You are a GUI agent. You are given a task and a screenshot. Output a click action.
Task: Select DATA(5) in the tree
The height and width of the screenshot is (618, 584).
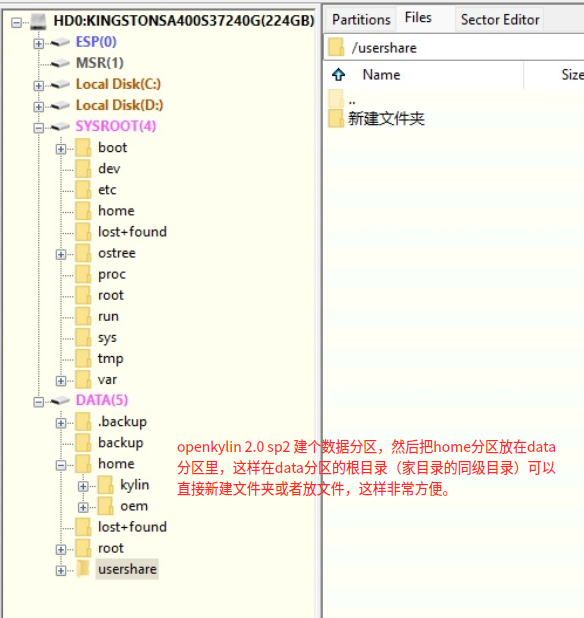(102, 400)
